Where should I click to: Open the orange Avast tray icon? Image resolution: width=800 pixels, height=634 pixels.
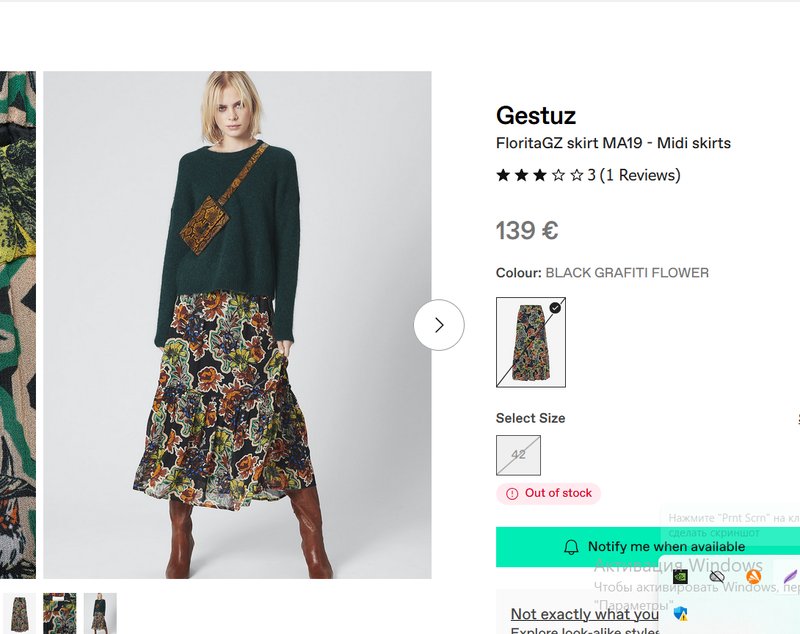click(x=753, y=576)
